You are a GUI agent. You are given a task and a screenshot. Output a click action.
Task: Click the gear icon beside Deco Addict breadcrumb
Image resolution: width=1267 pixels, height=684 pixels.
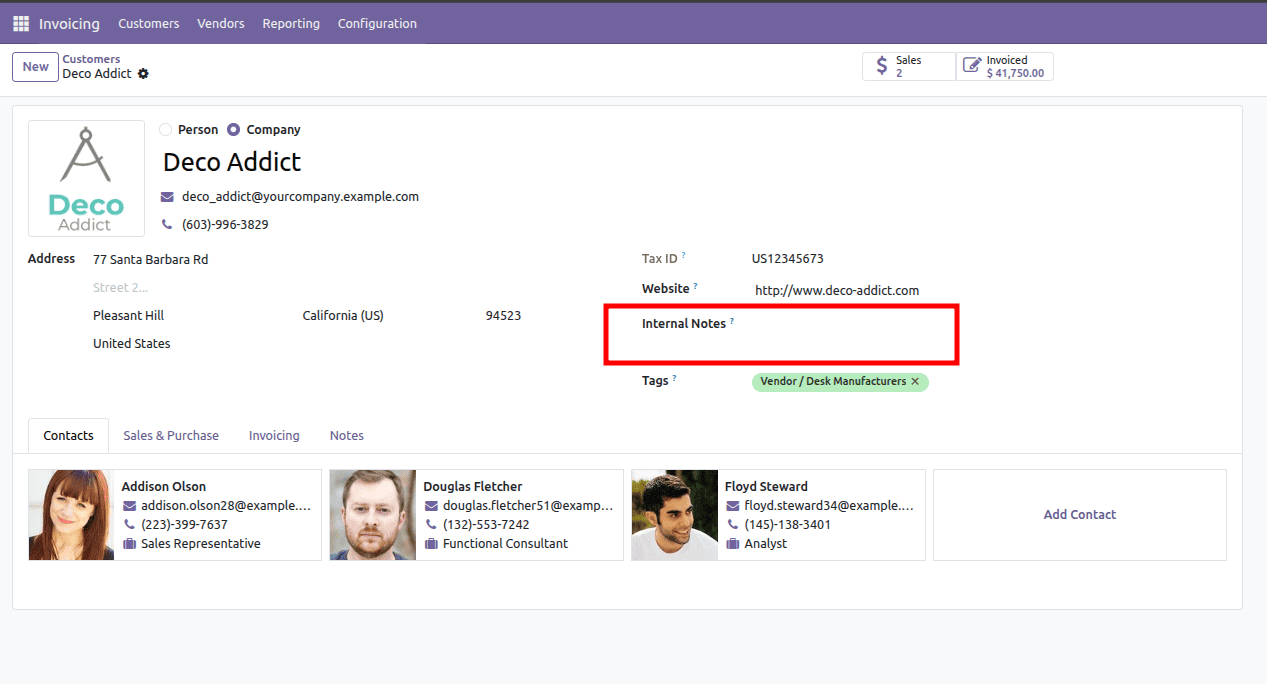[143, 73]
